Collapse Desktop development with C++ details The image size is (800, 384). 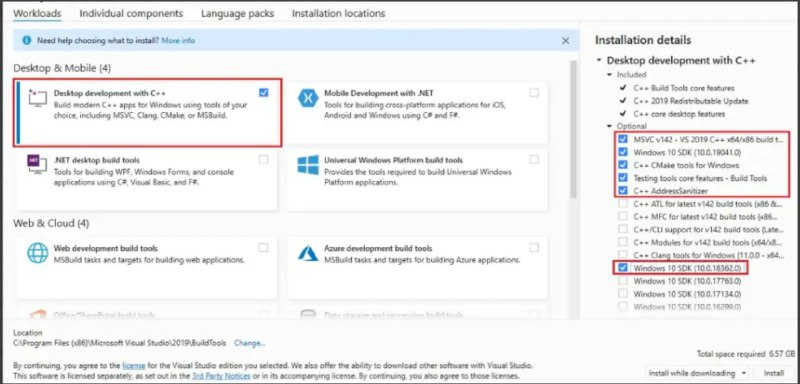[x=599, y=61]
